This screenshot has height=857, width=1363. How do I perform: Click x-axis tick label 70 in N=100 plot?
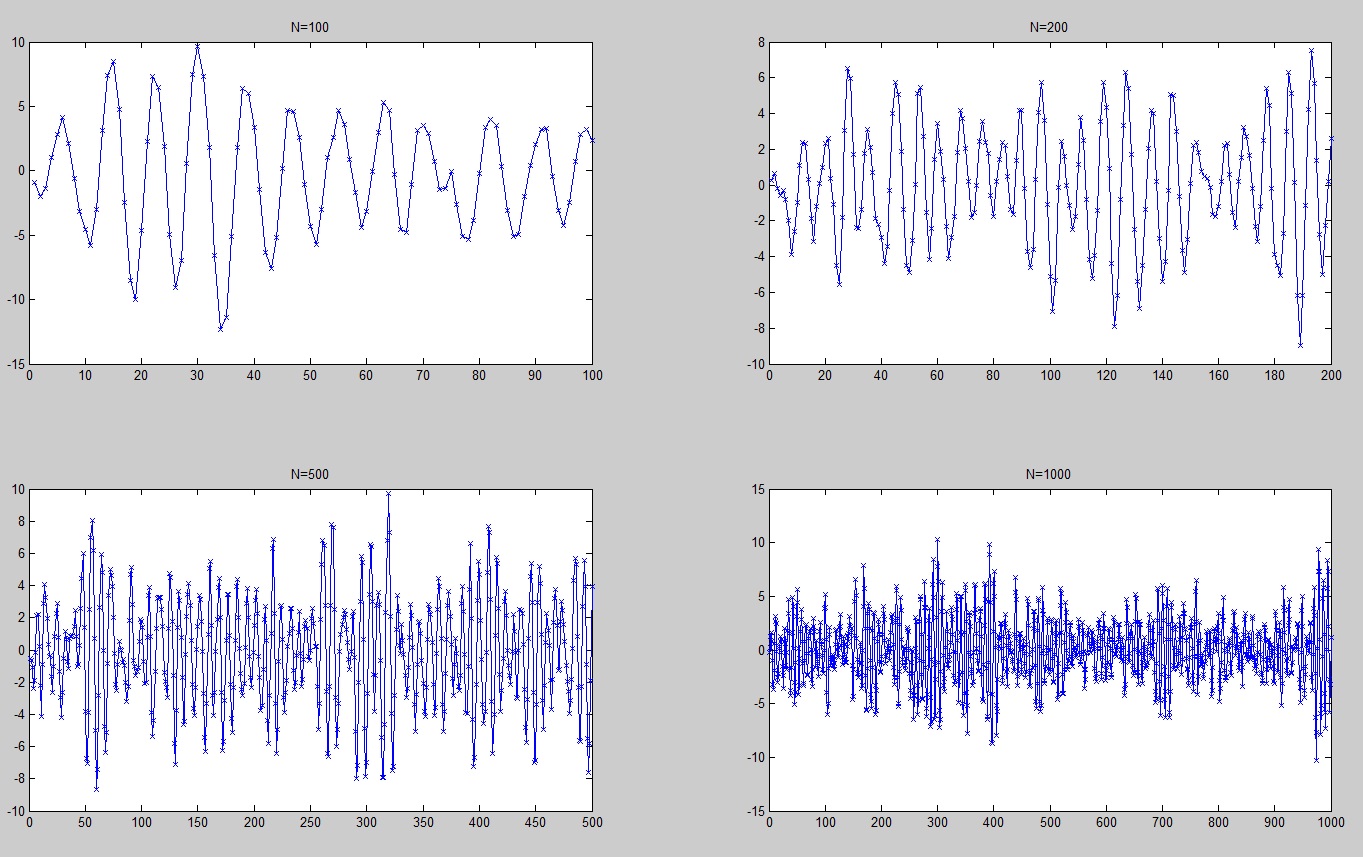(x=423, y=376)
